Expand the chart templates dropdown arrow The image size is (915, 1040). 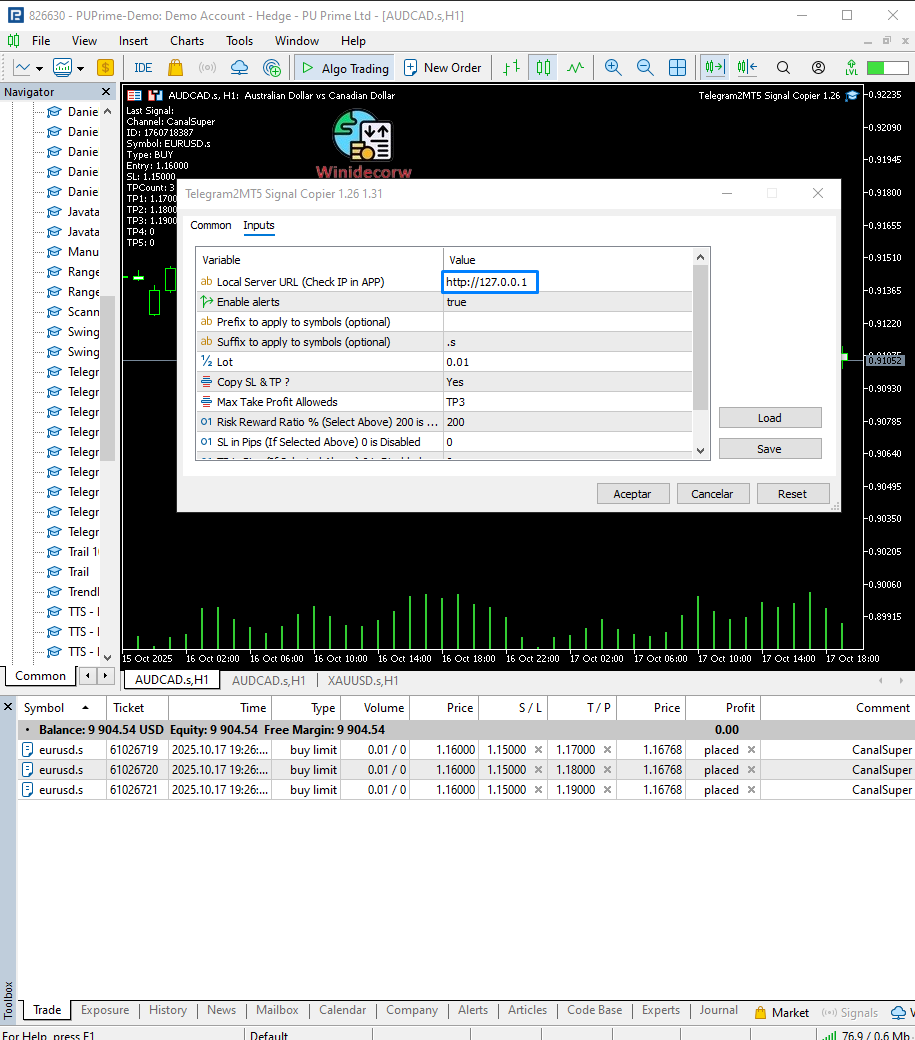80,68
